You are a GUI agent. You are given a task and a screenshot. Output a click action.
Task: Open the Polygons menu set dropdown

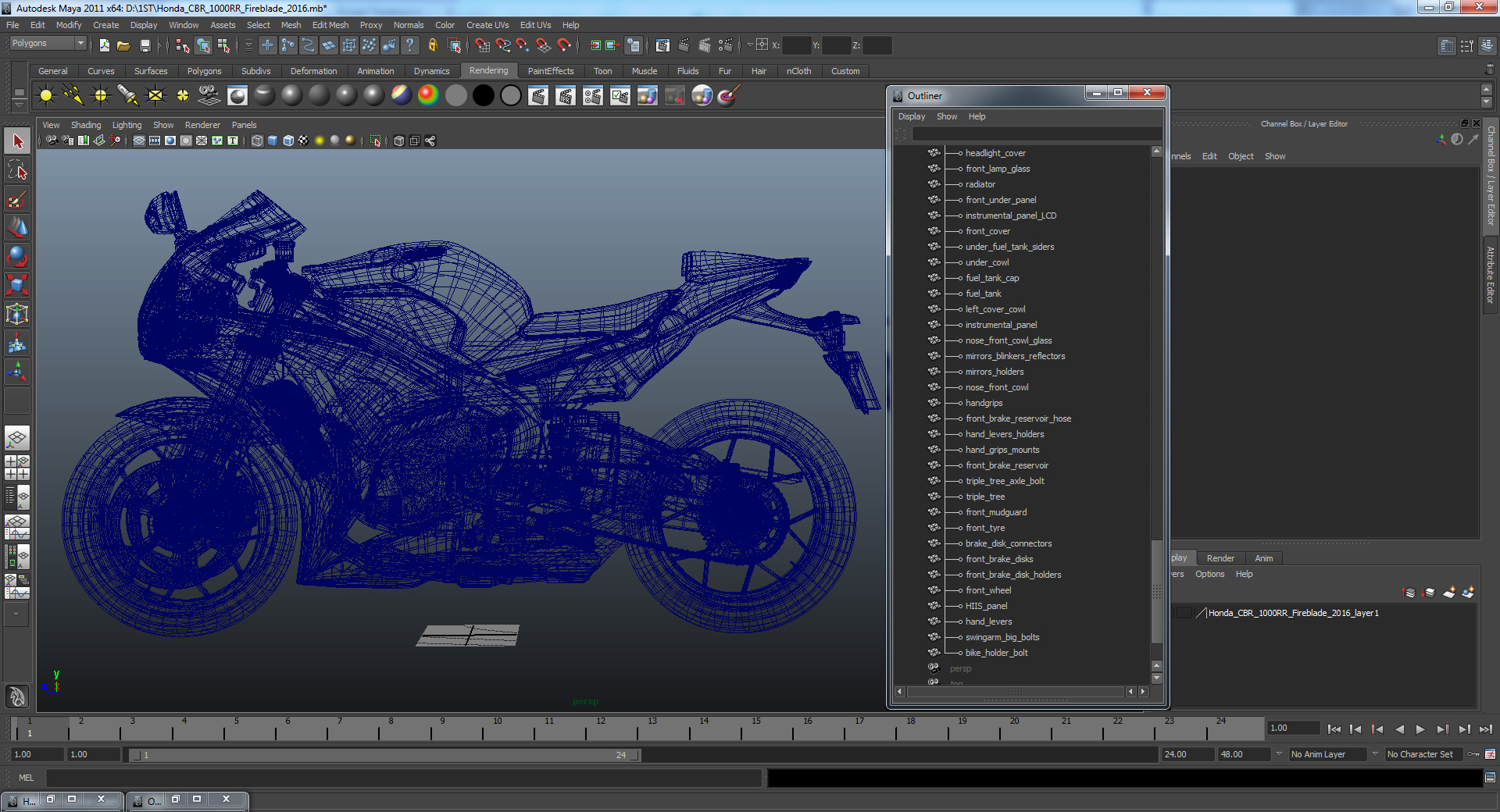pos(47,44)
